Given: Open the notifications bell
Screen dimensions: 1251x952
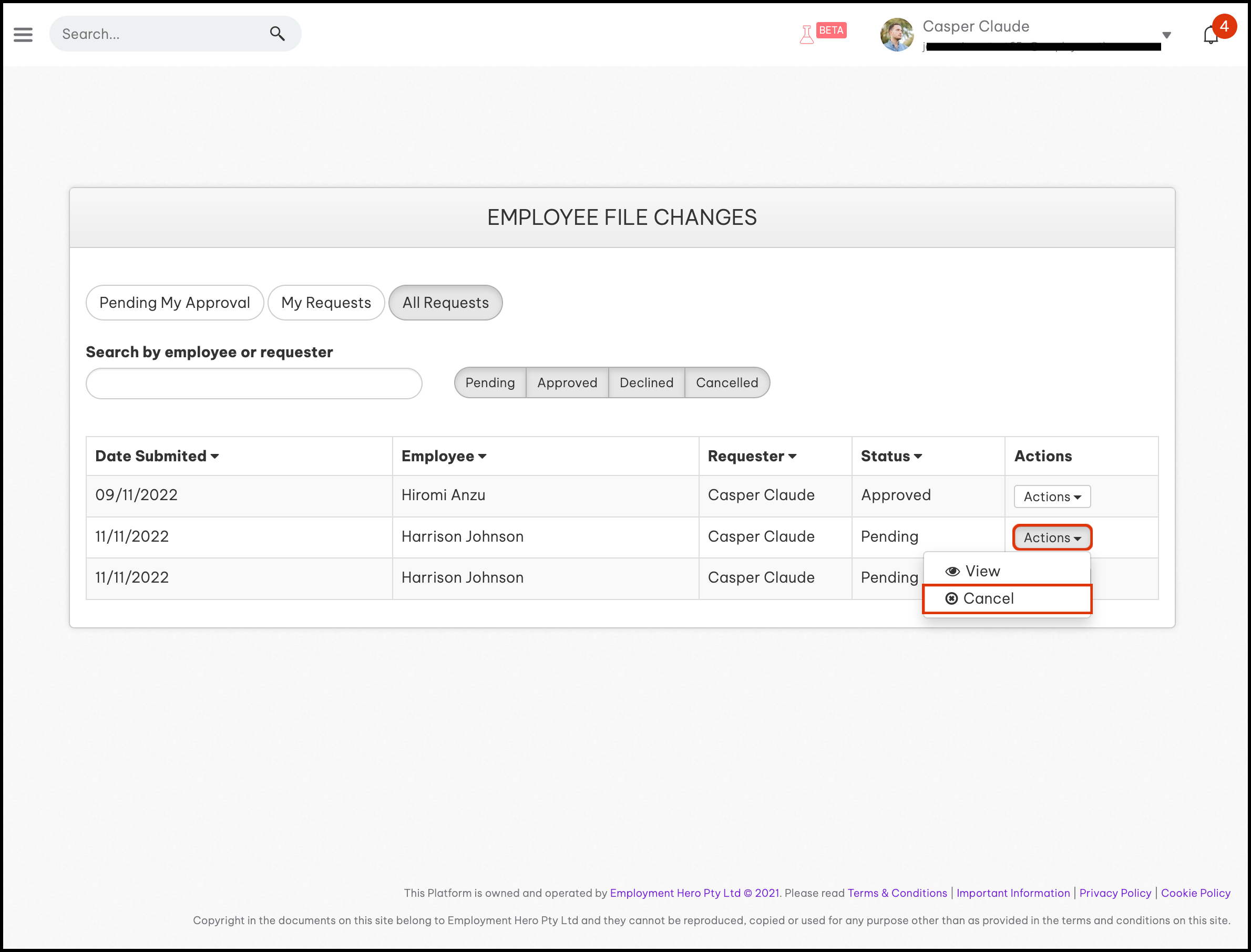Looking at the screenshot, I should (1210, 36).
